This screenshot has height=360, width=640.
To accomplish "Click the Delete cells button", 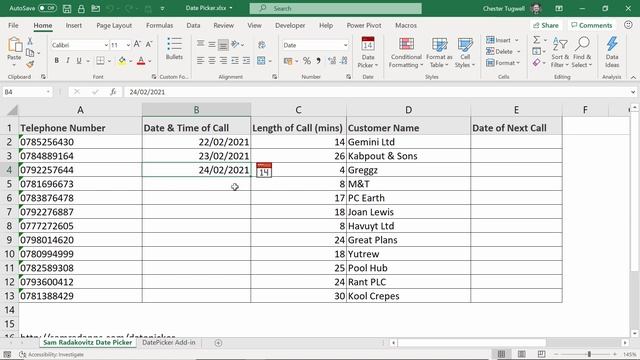I will coord(503,51).
